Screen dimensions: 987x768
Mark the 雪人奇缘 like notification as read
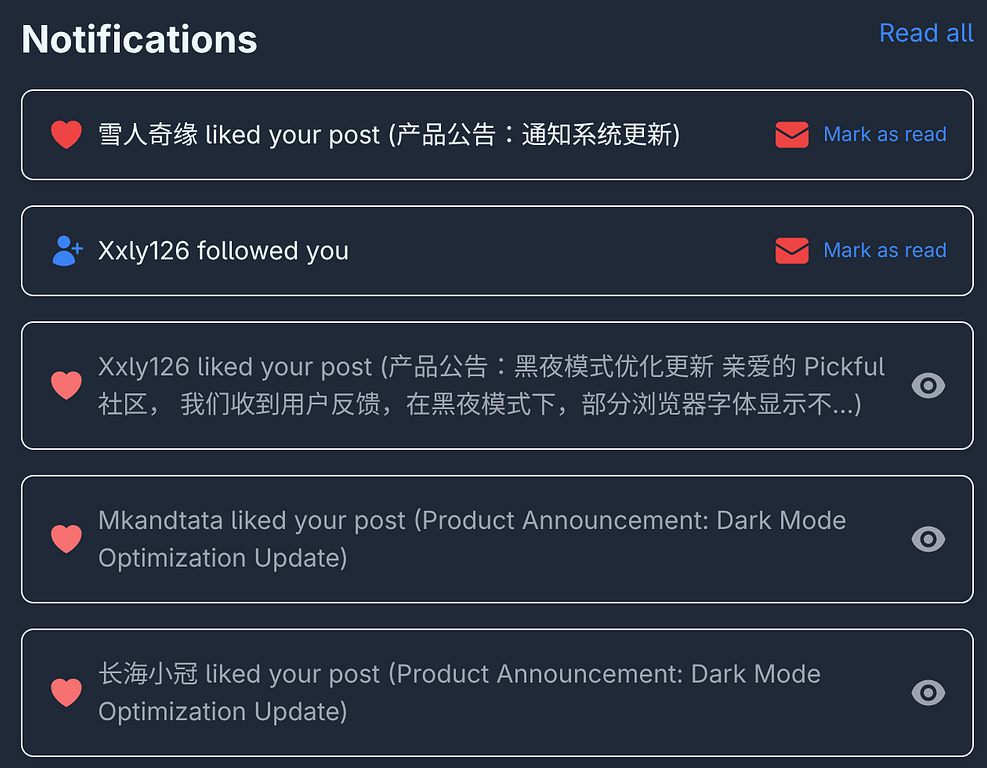pos(884,135)
